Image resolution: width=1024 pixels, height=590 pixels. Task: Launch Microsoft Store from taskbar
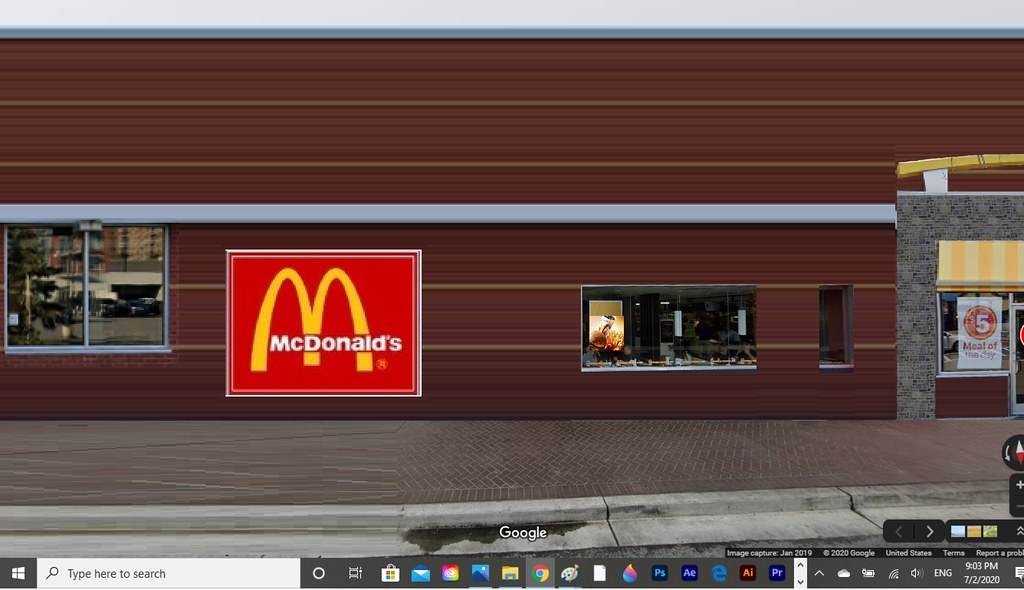click(x=391, y=573)
